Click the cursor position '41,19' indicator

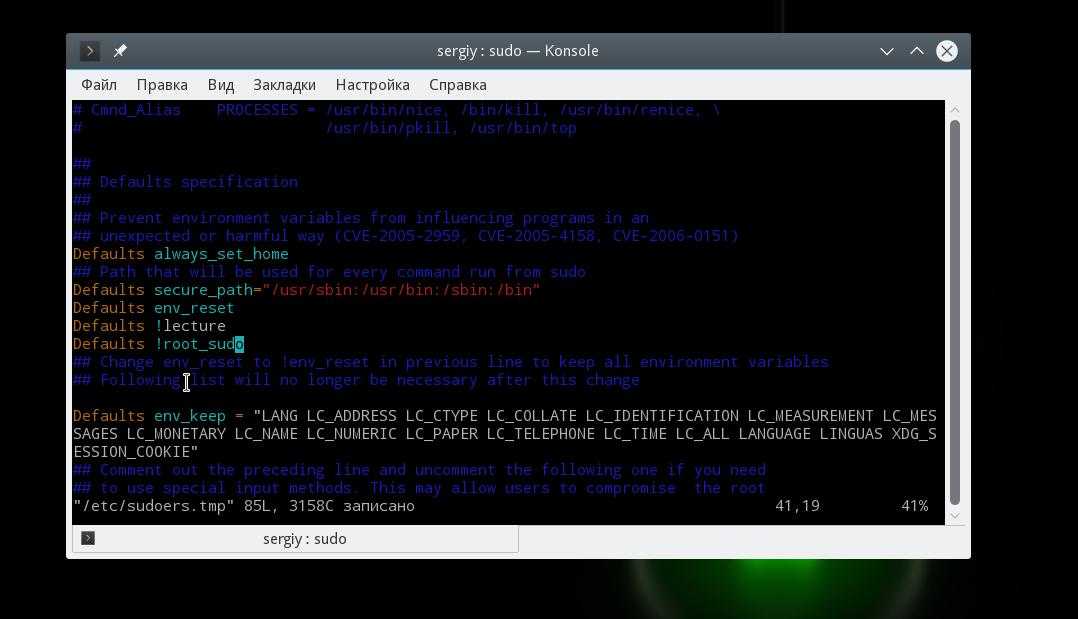(798, 506)
